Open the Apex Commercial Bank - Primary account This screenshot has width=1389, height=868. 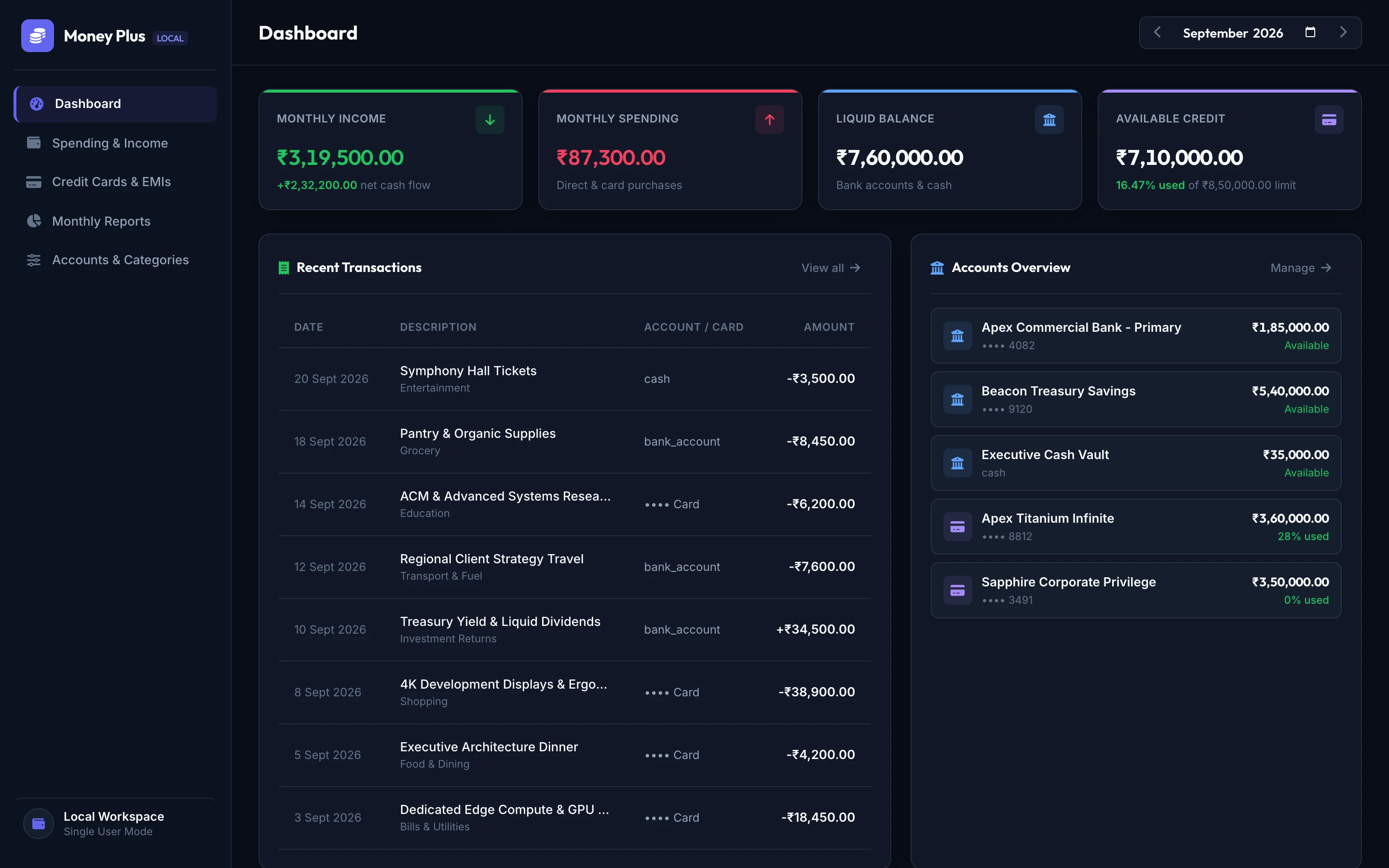click(1136, 336)
